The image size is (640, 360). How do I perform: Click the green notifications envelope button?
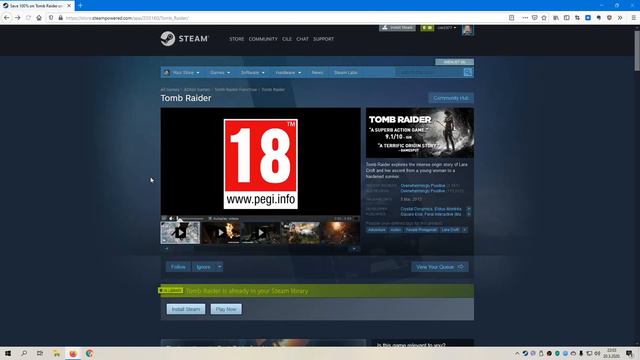pyautogui.click(x=427, y=28)
